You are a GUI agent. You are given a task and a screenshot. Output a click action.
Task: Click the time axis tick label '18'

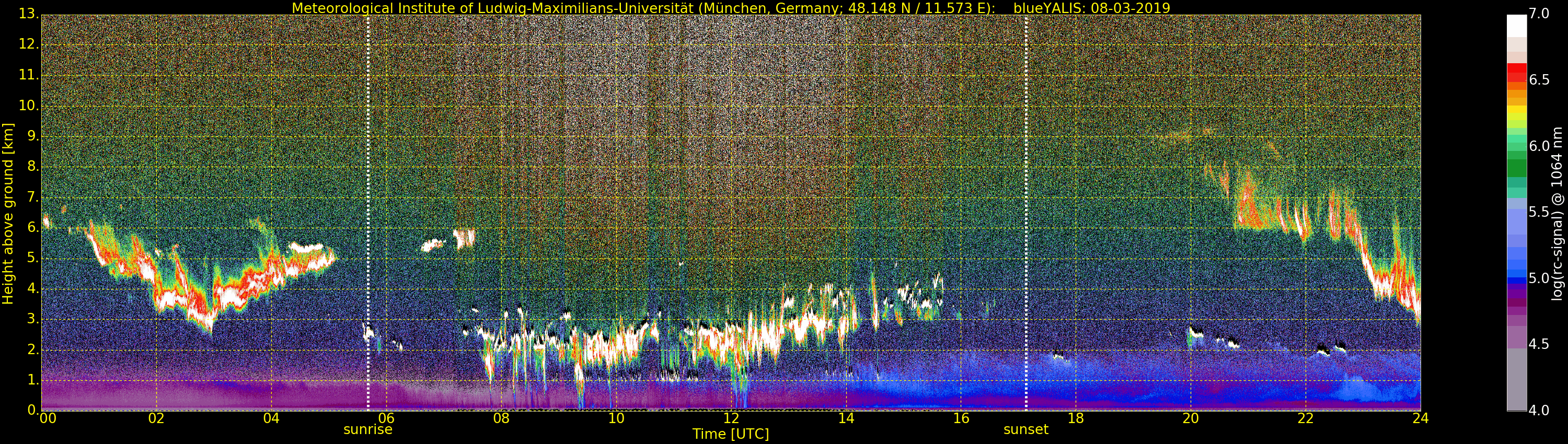tap(1076, 418)
